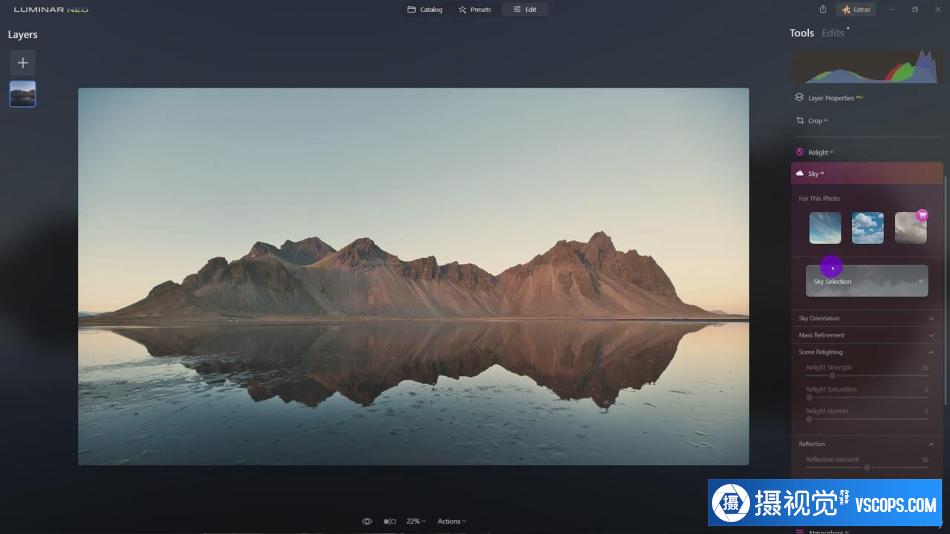Open the 22% zoom dropdown
Viewport: 950px width, 534px height.
click(x=416, y=521)
